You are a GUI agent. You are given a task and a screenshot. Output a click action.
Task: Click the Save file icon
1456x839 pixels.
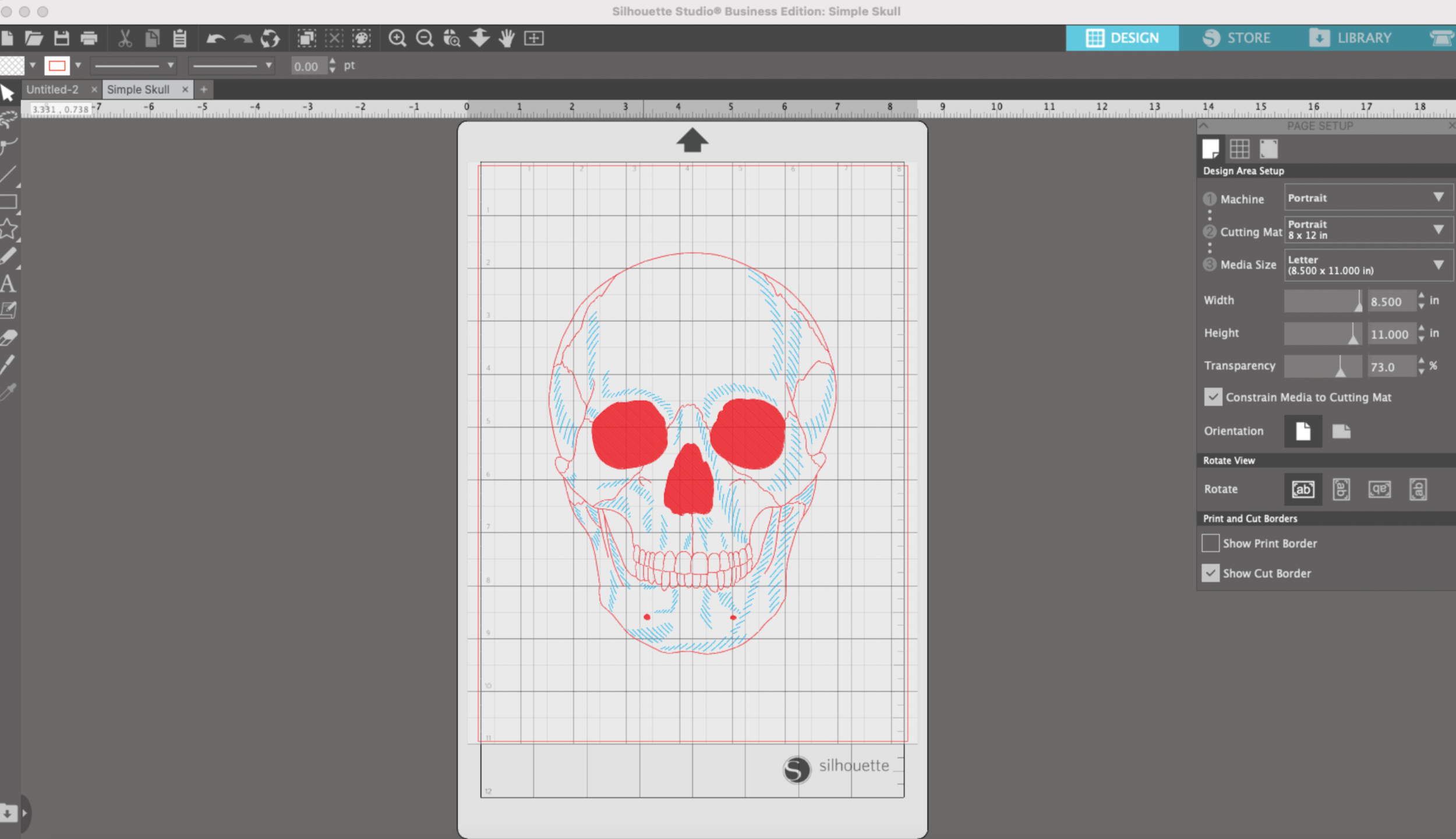[x=61, y=38]
